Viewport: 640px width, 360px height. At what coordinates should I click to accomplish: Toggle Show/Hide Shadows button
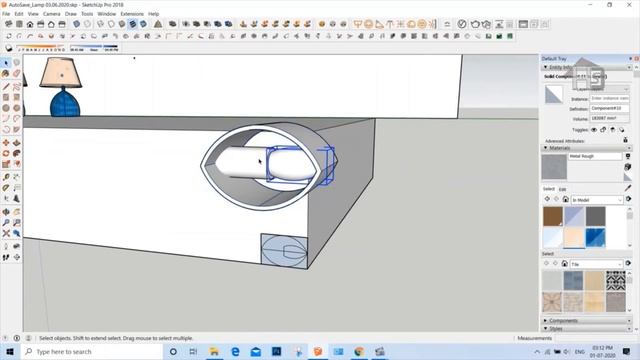coord(9,49)
